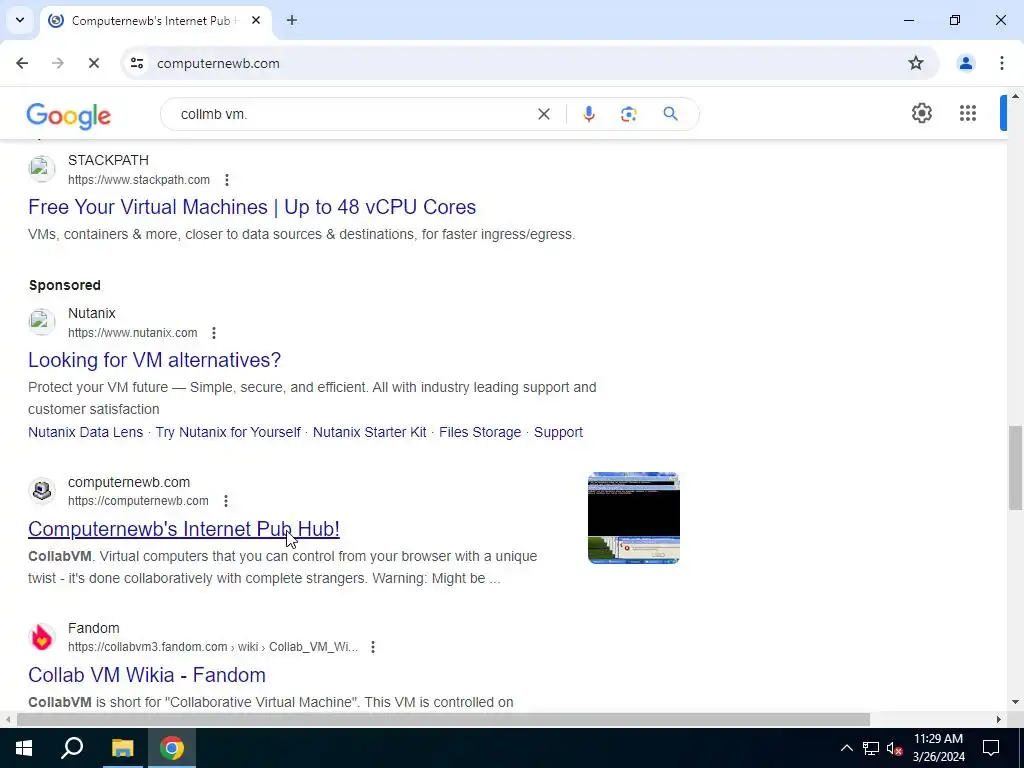Click the vertical scrollbar thumb
The width and height of the screenshot is (1024, 768).
pos(1015,468)
